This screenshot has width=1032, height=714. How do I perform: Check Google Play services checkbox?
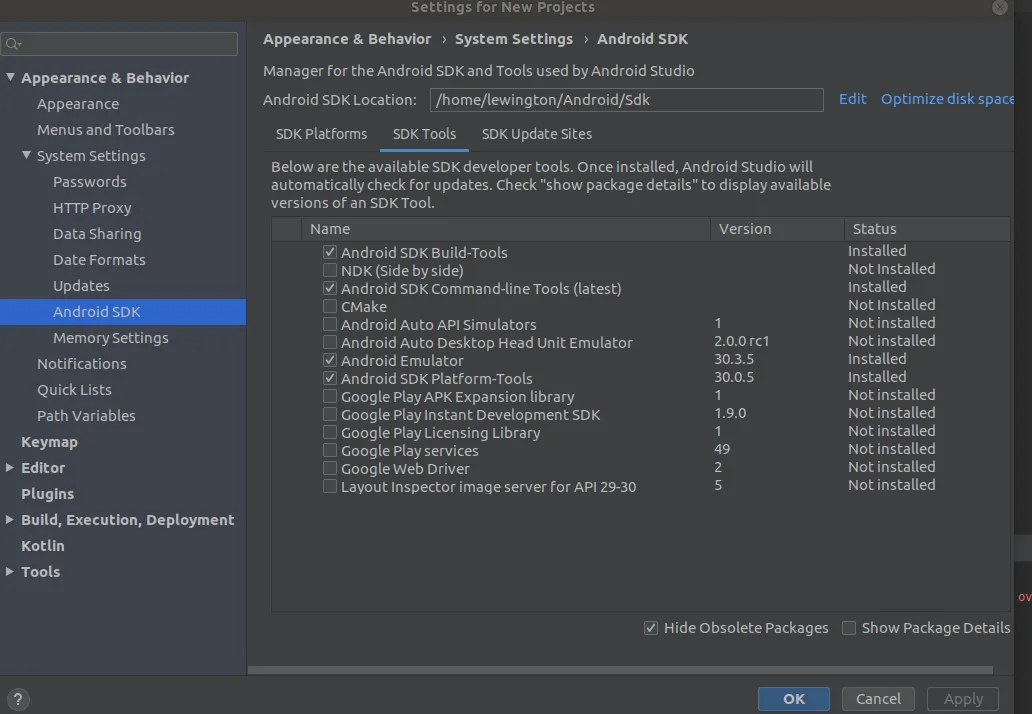(x=330, y=450)
